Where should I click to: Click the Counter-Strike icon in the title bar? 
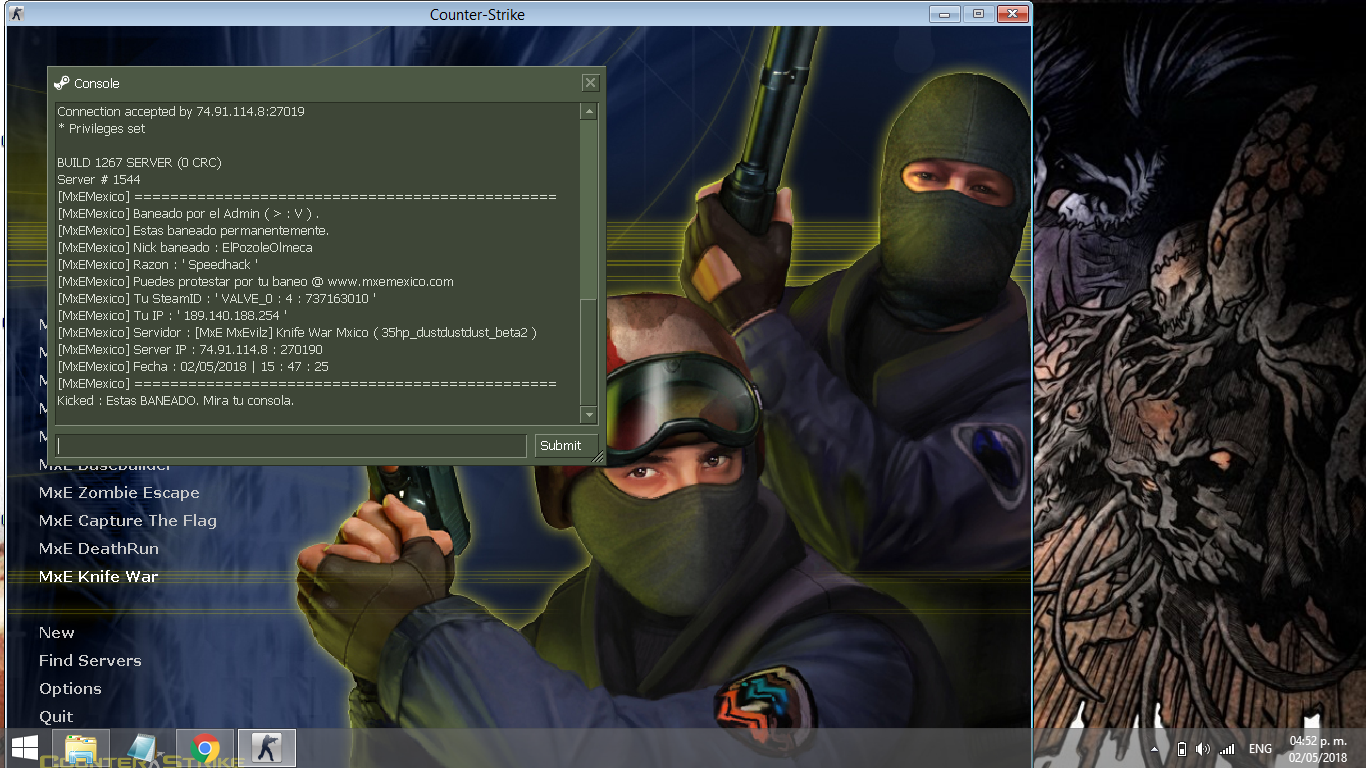point(18,14)
